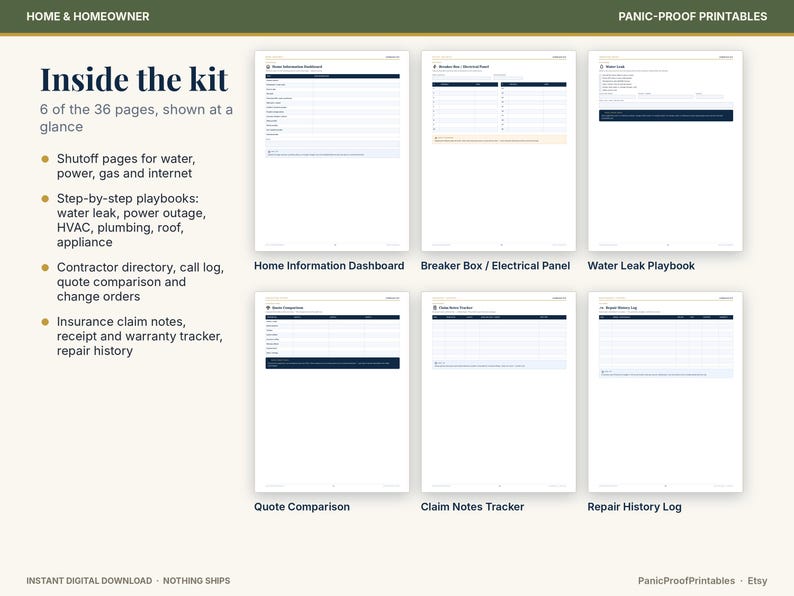Click the water drop icon on the Water Leak page
The height and width of the screenshot is (596, 794).
click(x=602, y=67)
